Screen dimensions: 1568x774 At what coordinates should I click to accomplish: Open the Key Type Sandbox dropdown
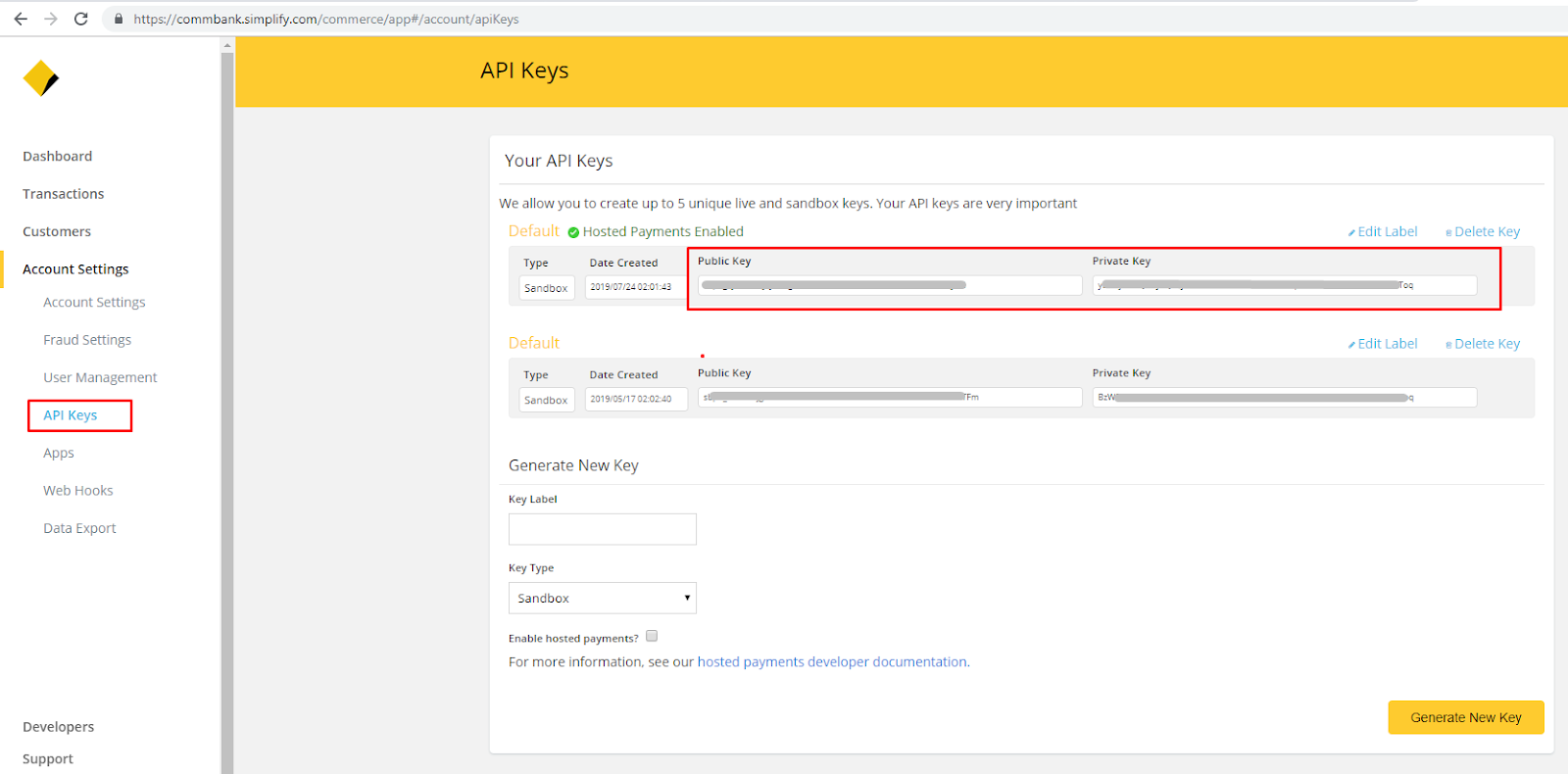[x=603, y=598]
